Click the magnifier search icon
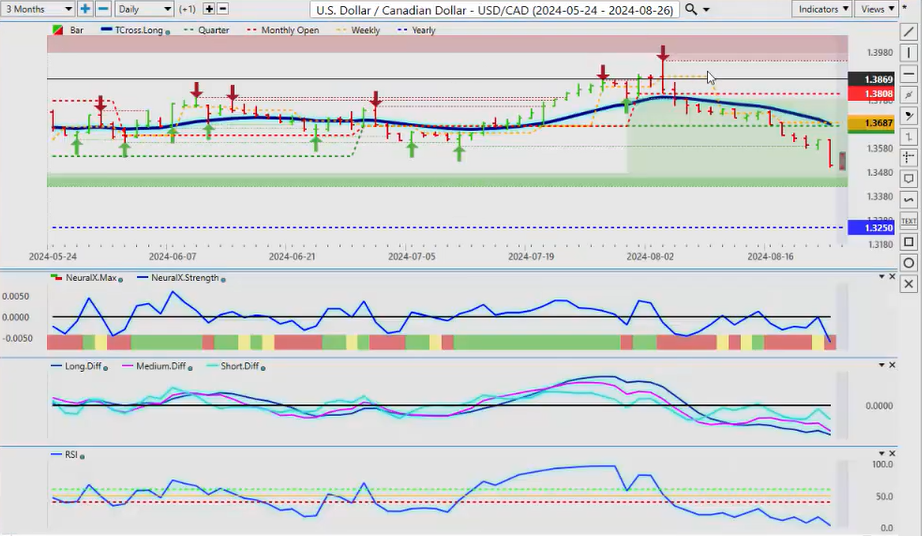Viewport: 922px width, 536px height. point(691,9)
